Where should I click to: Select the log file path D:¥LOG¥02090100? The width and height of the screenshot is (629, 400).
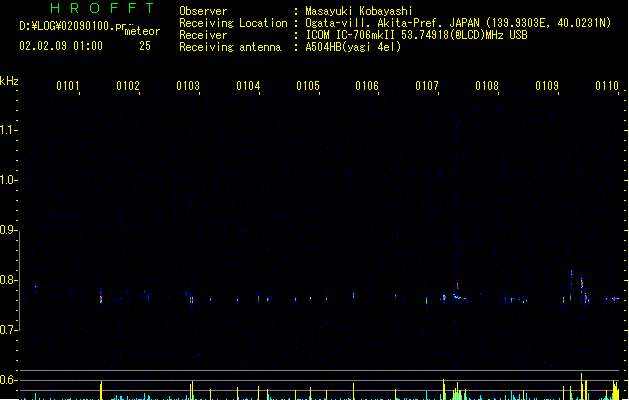pyautogui.click(x=76, y=26)
